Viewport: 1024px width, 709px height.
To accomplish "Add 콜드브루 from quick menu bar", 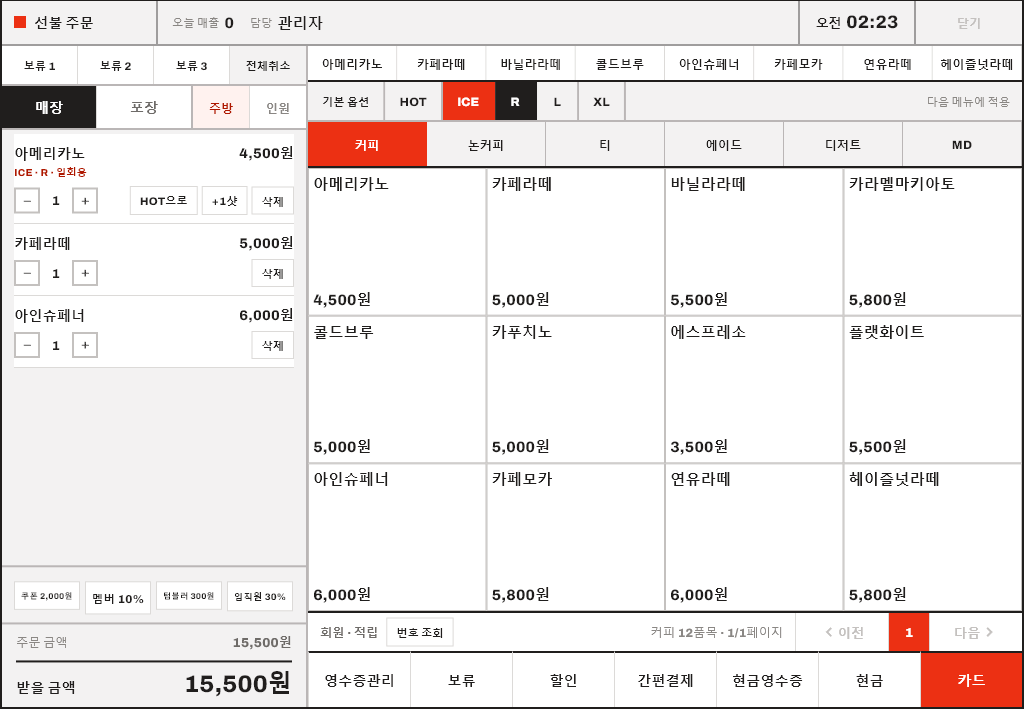I will click(620, 64).
